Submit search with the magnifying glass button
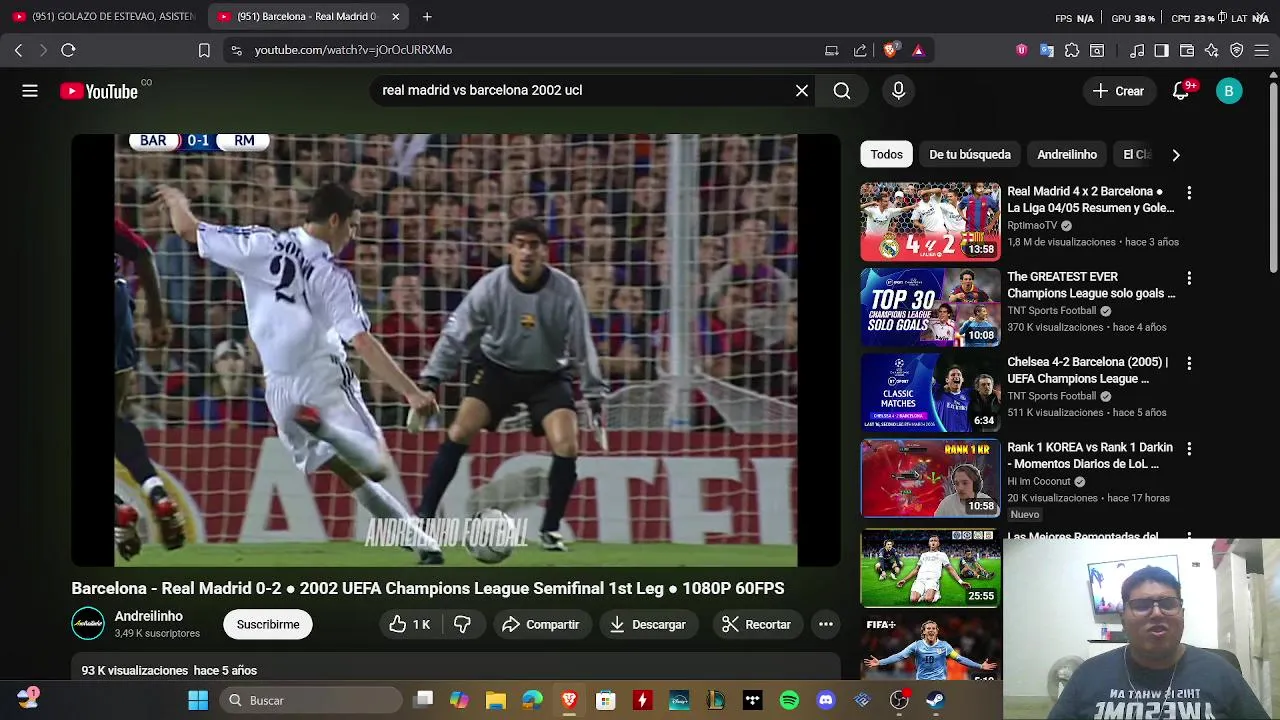1280x720 pixels. pos(842,91)
